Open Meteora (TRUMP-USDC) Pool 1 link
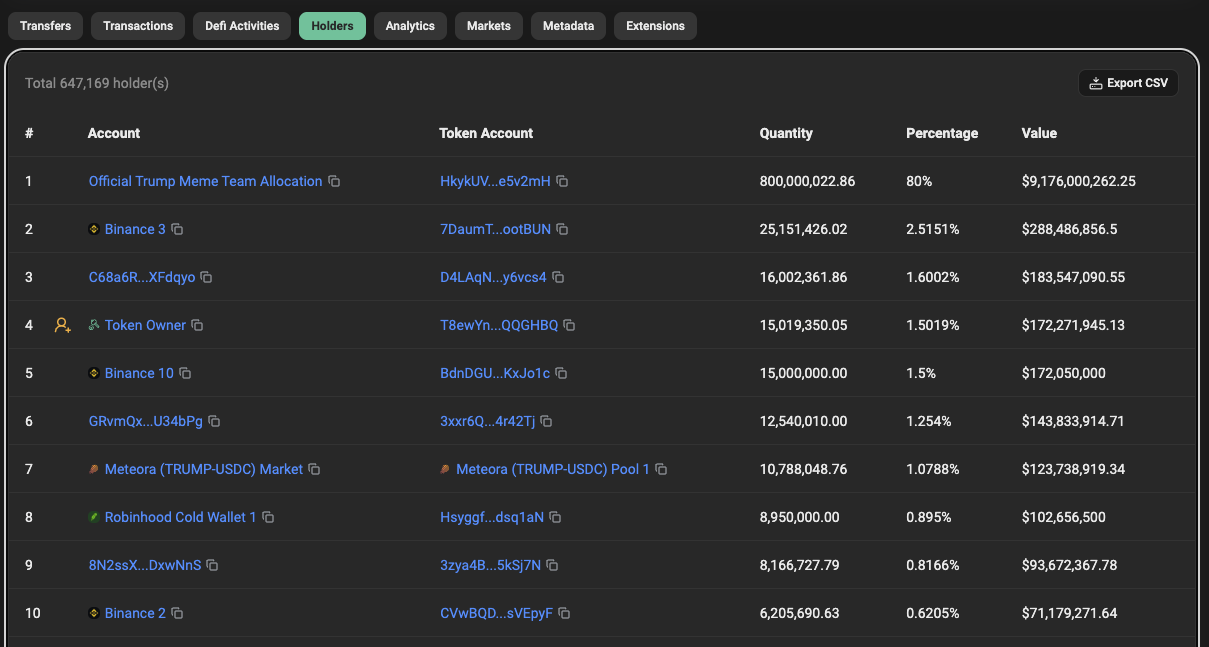1209x647 pixels. click(553, 469)
